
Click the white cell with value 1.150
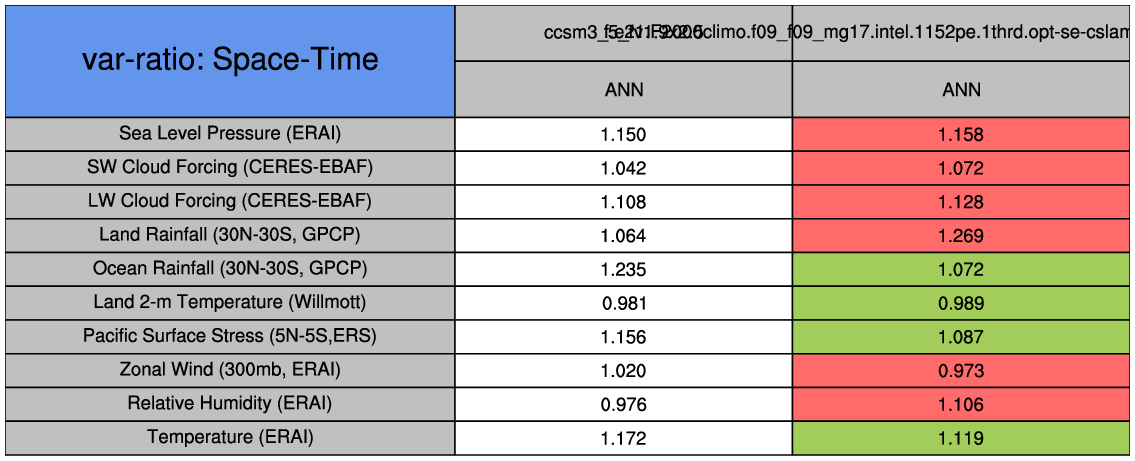623,134
